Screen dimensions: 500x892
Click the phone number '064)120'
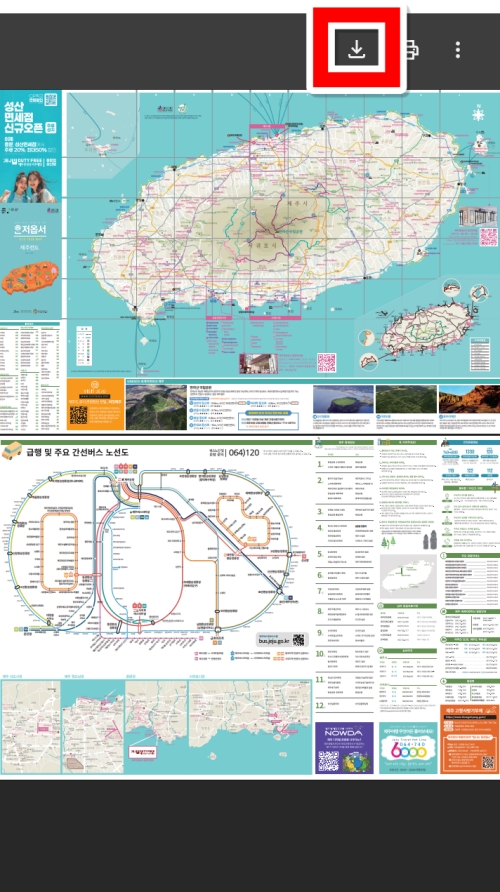click(x=243, y=453)
